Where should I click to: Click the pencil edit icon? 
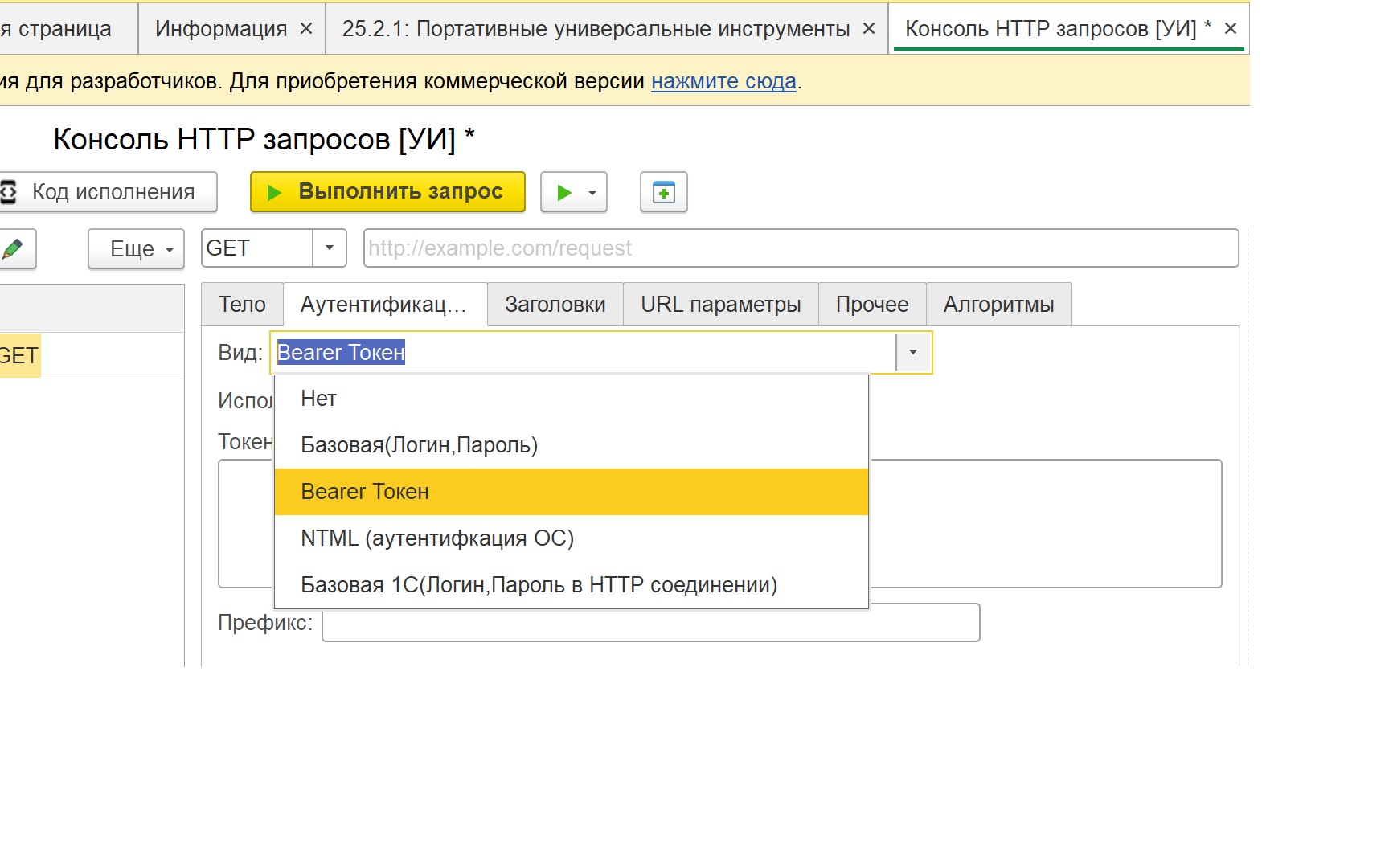[14, 248]
